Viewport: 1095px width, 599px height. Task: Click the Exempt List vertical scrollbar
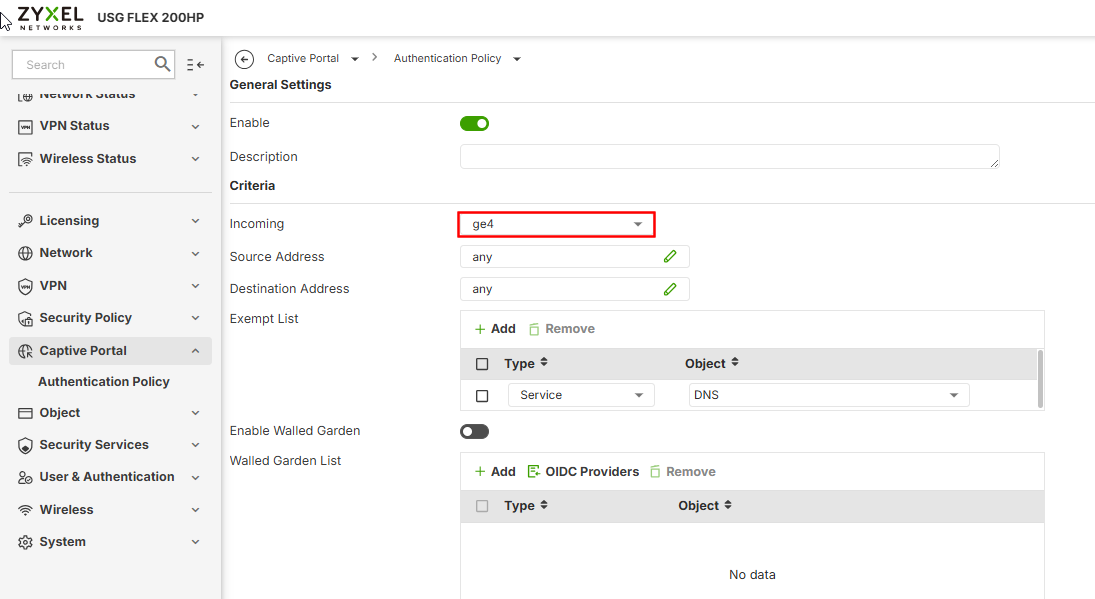(1041, 378)
